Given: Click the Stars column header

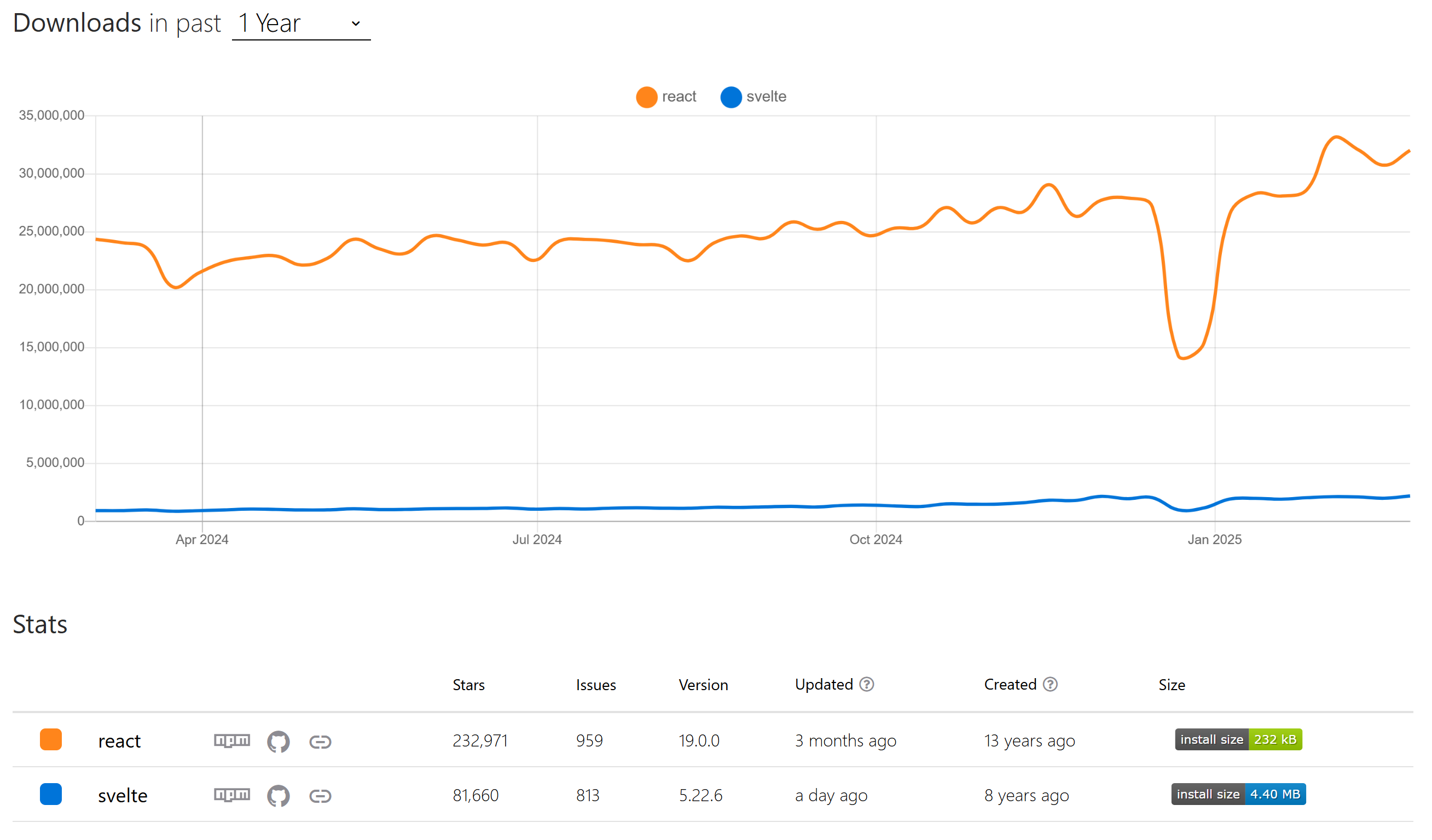Looking at the screenshot, I should point(469,686).
